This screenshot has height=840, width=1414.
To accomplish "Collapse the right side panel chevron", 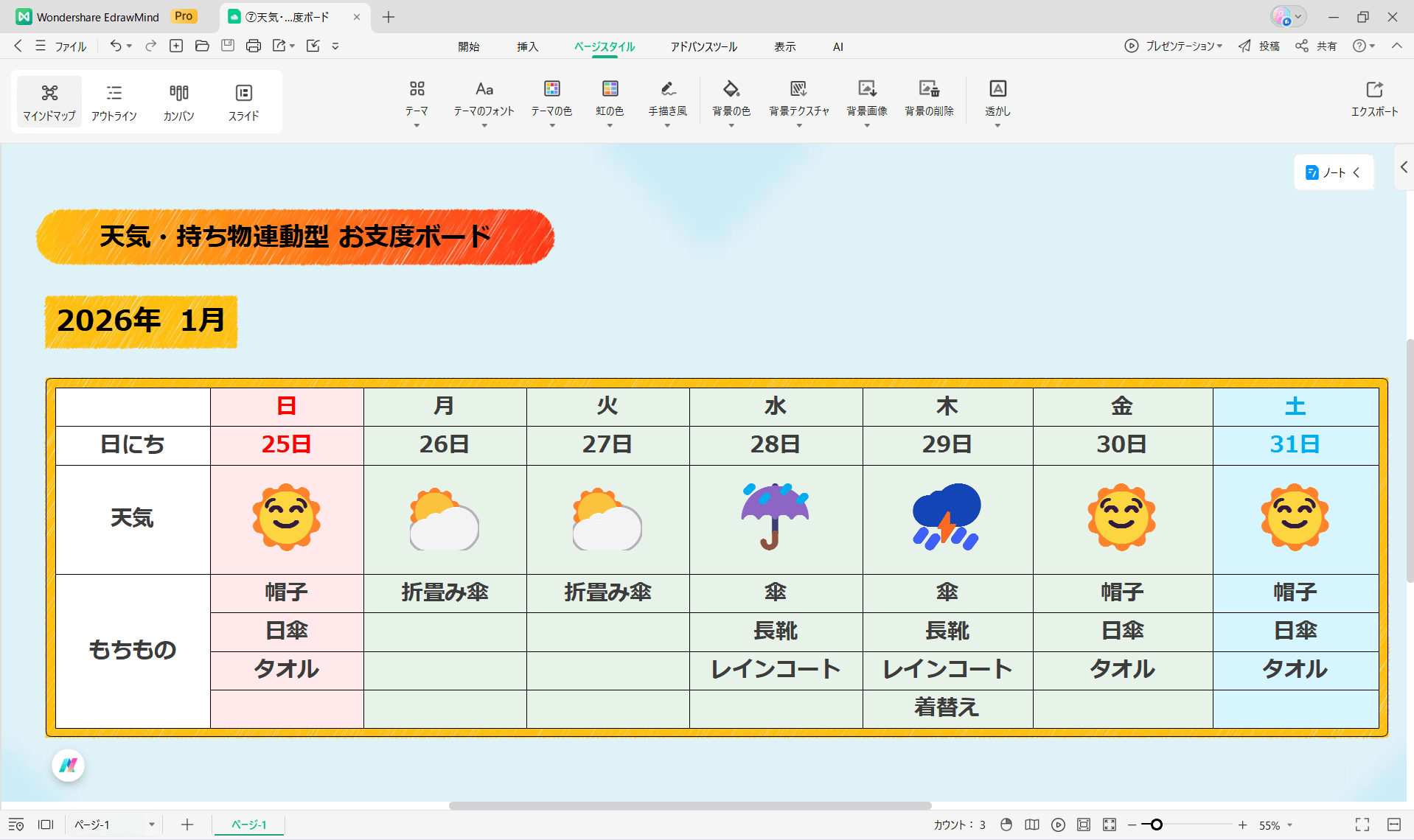I will (x=1403, y=167).
